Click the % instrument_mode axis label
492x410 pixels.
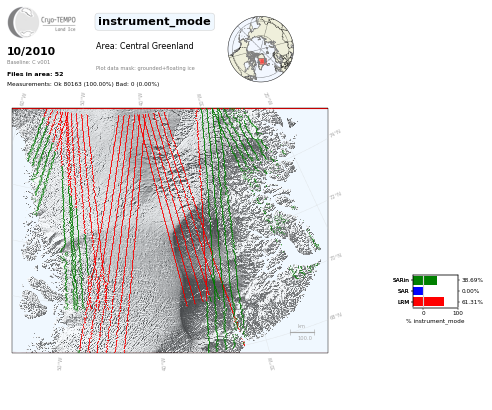[x=435, y=321]
